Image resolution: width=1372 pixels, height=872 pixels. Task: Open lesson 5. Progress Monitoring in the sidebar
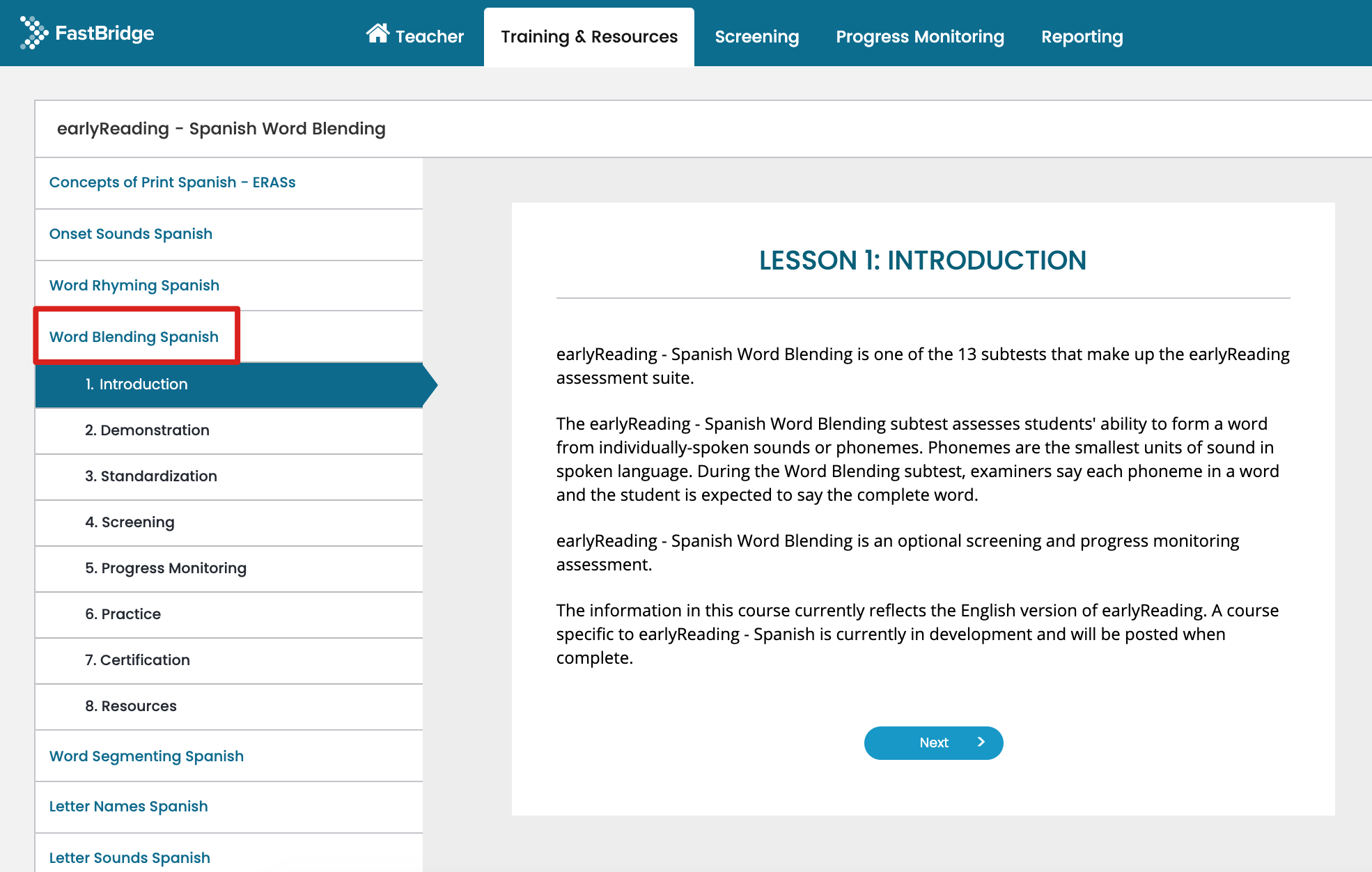click(x=228, y=568)
